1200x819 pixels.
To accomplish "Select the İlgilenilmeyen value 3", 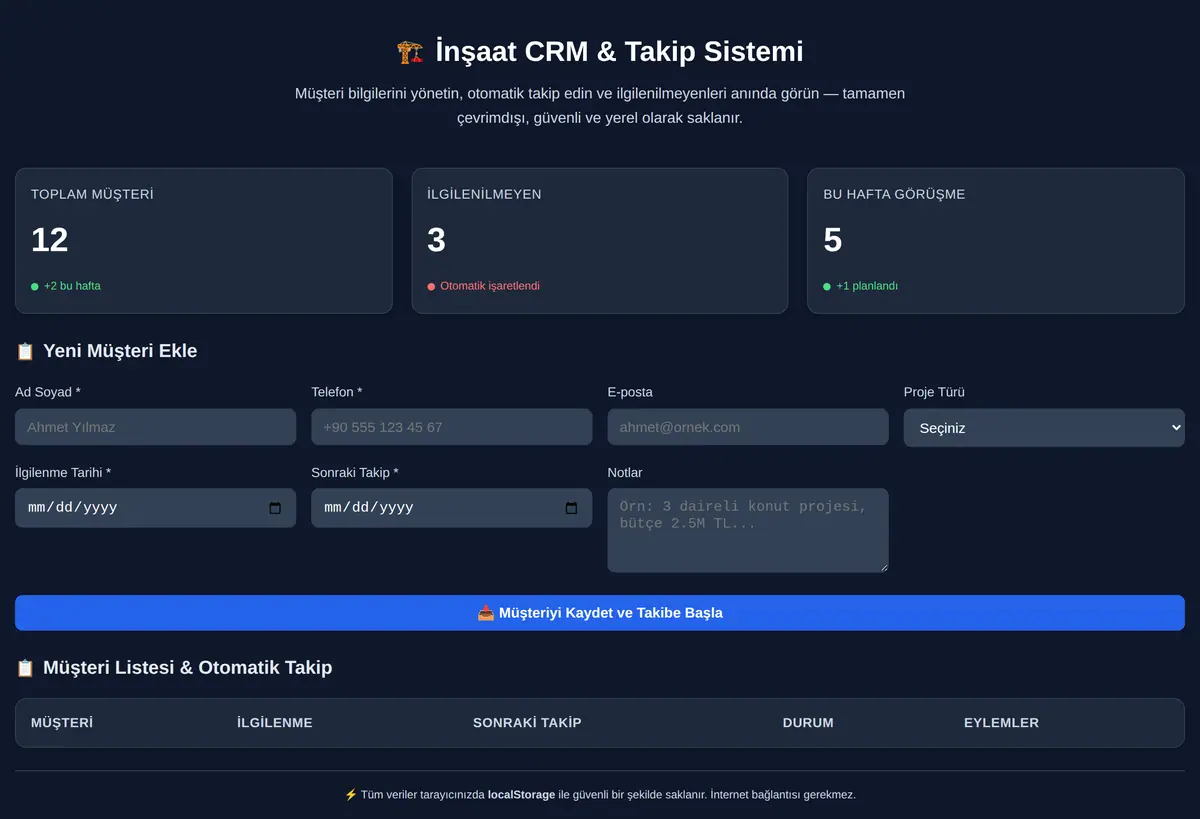I will pos(437,240).
